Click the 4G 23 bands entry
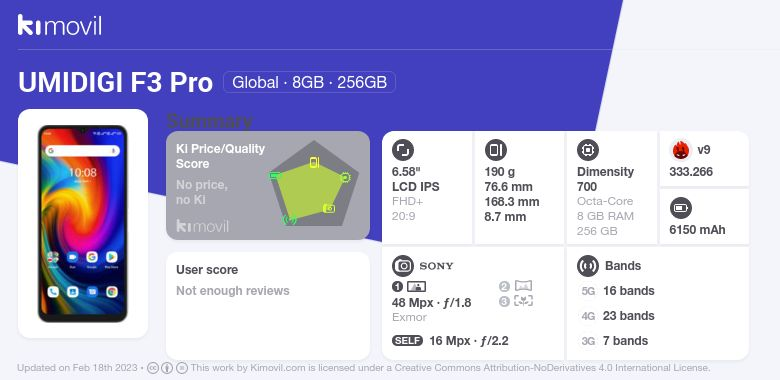The image size is (780, 380). [618, 316]
